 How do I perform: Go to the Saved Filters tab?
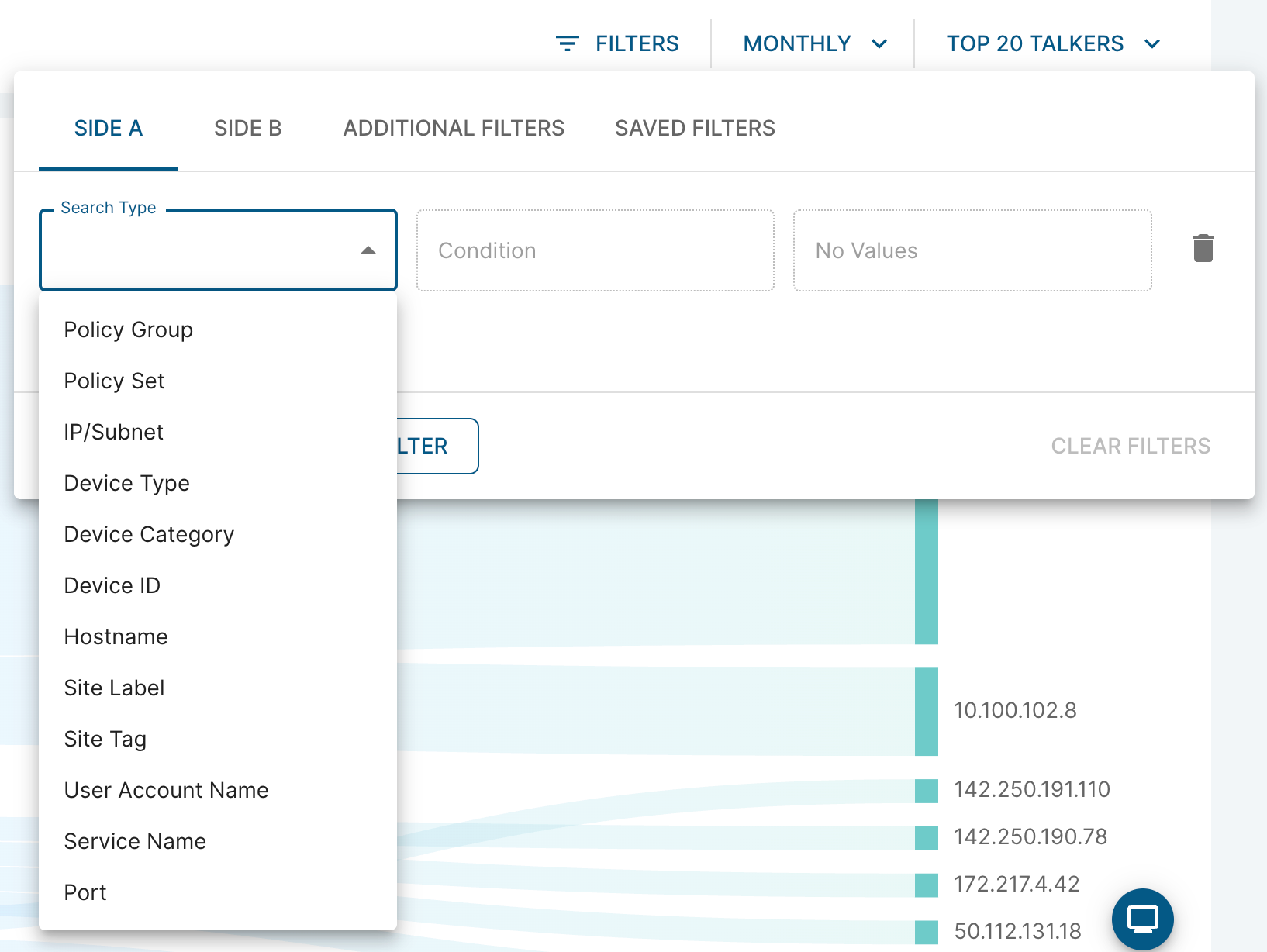(695, 128)
